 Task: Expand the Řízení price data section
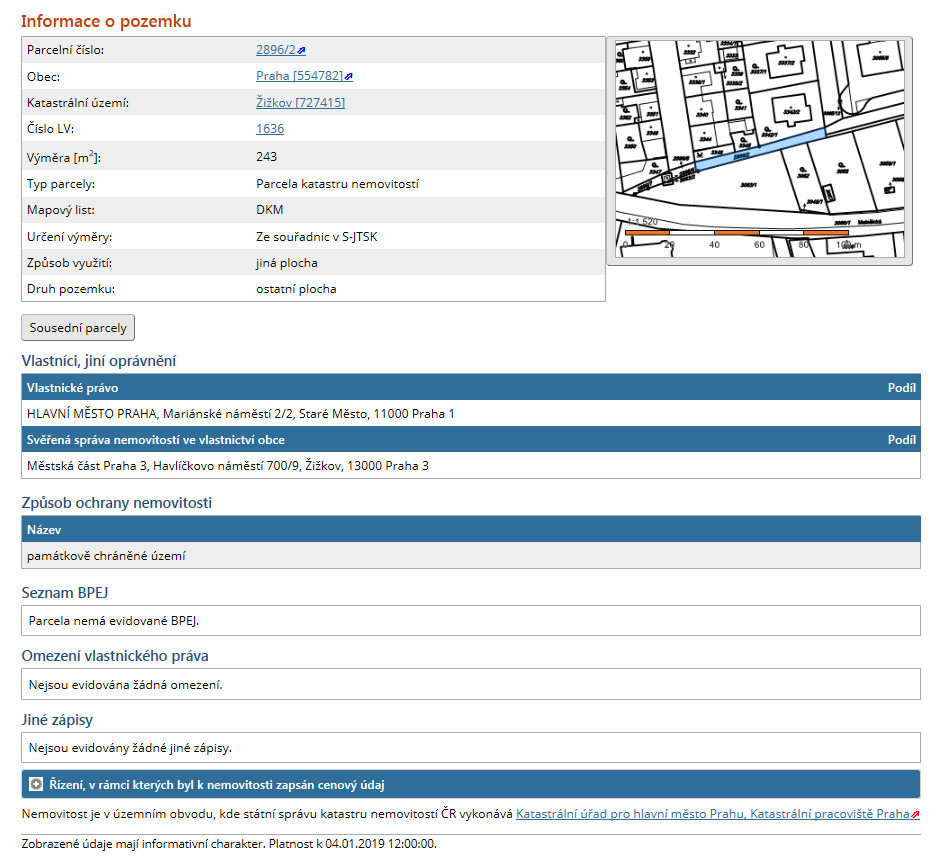tap(36, 785)
